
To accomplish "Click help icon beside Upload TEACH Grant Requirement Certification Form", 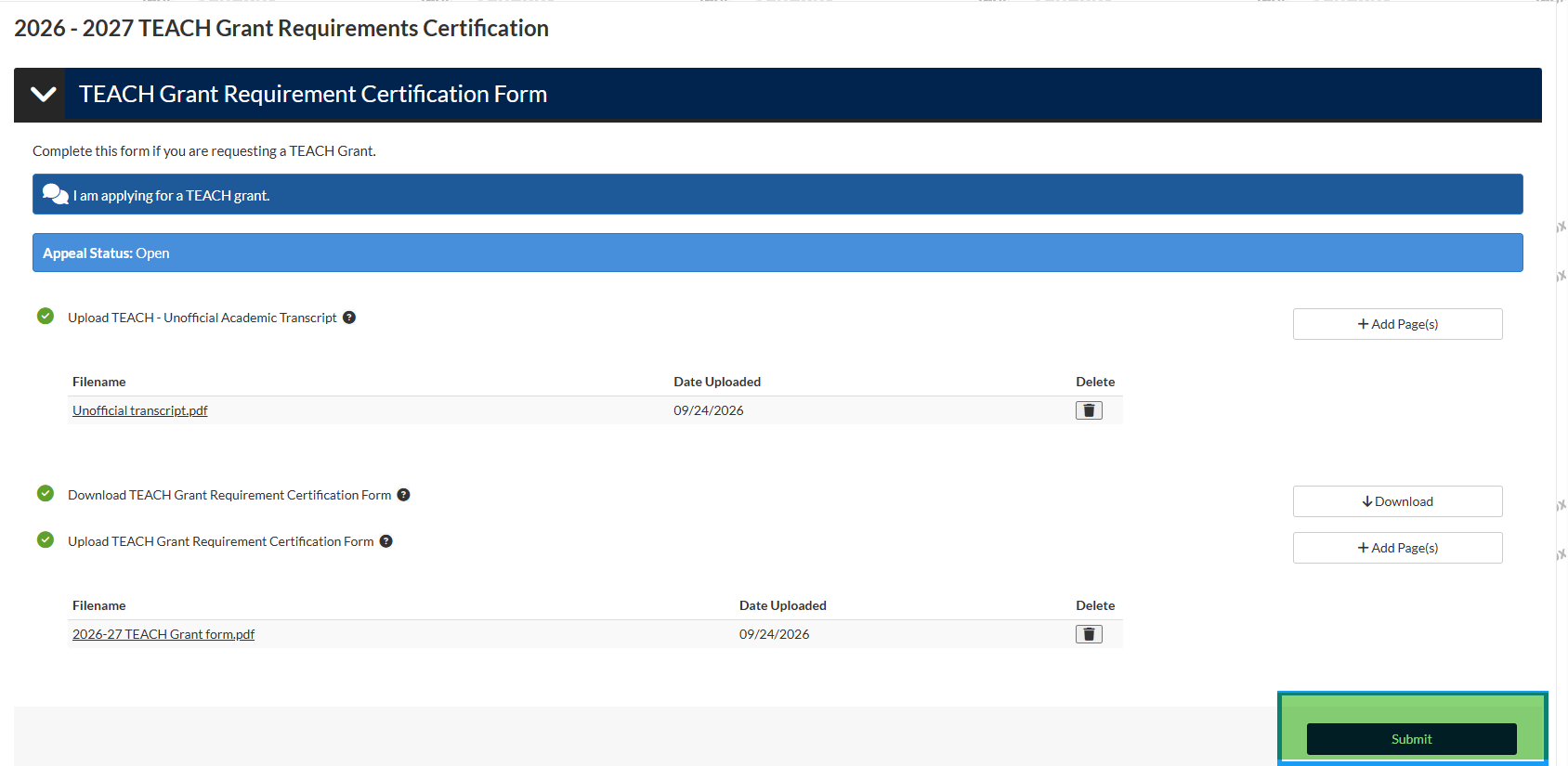I will [x=385, y=541].
